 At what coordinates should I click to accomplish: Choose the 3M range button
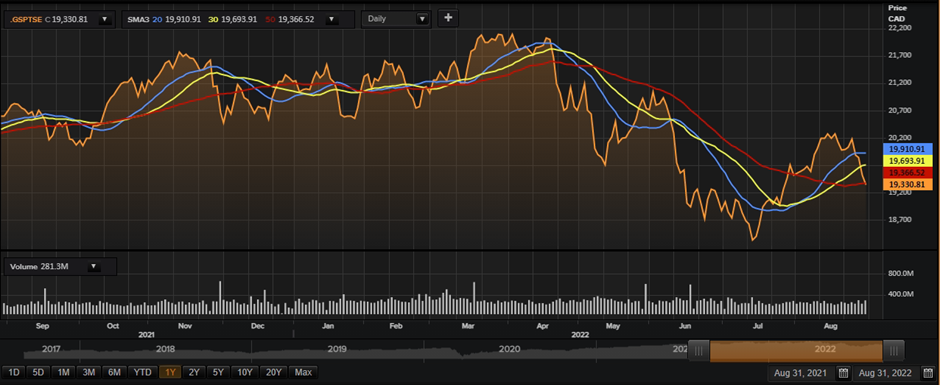pos(89,372)
